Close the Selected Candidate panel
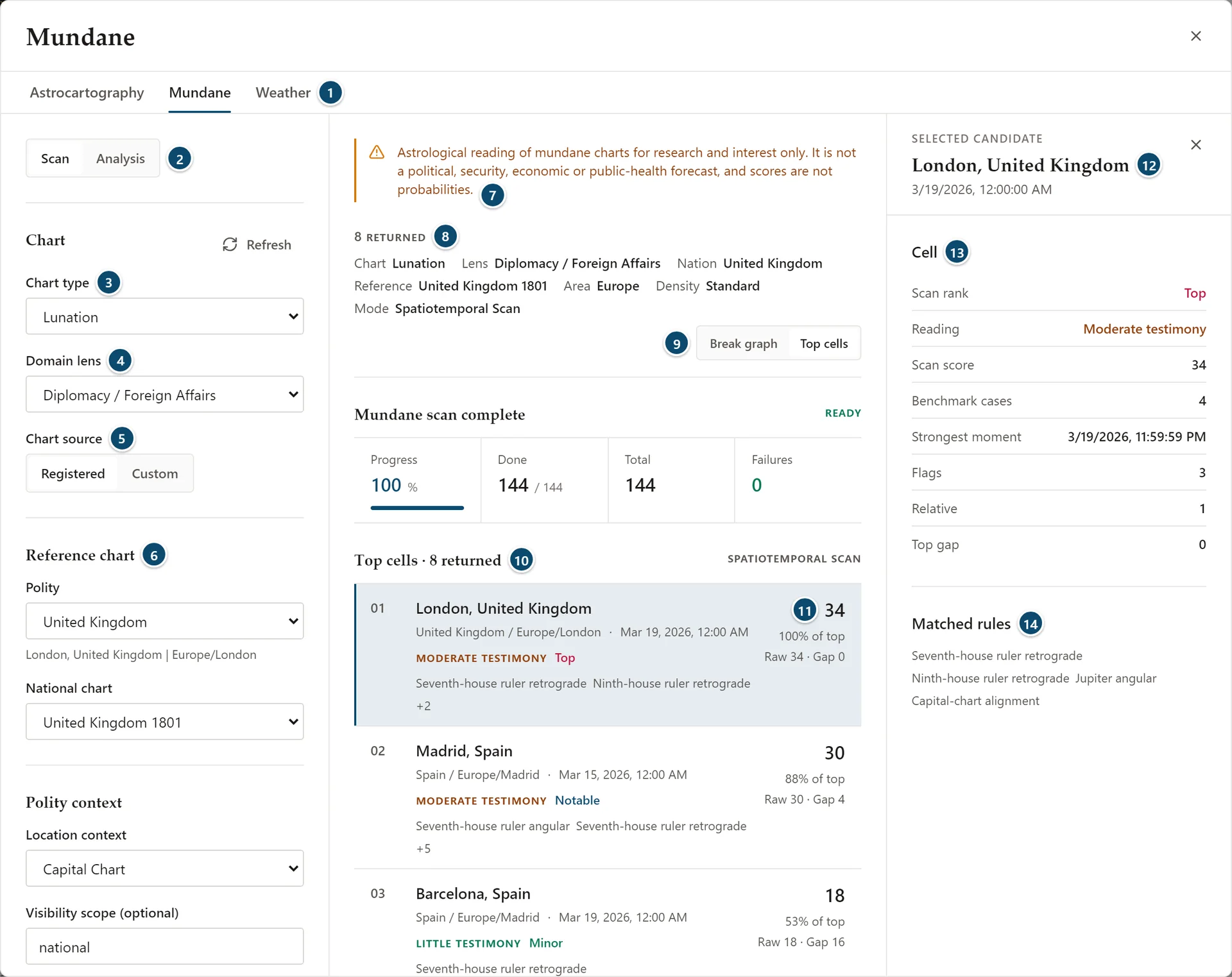Viewport: 1232px width, 977px height. point(1195,145)
